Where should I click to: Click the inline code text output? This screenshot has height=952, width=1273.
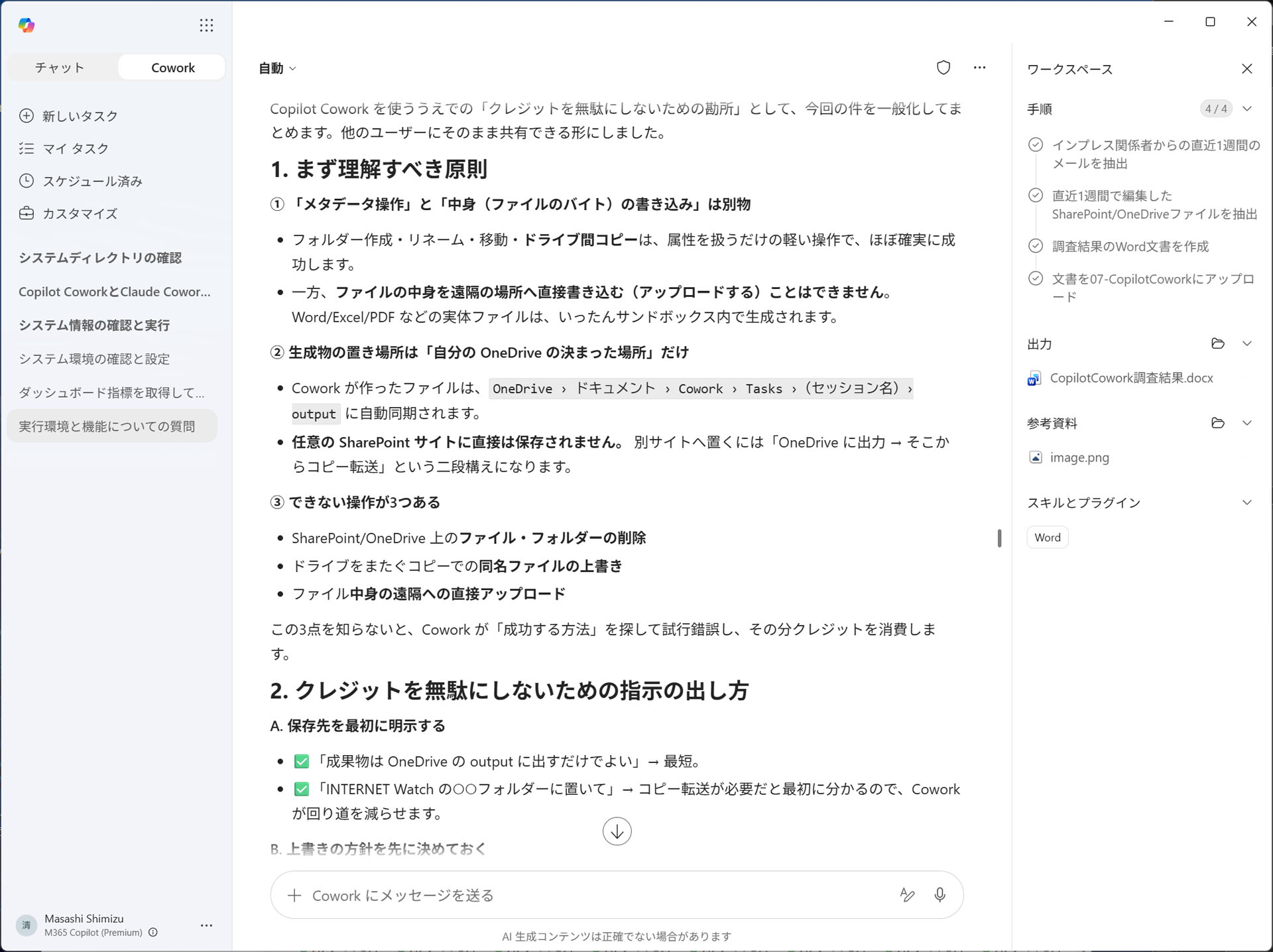click(x=314, y=414)
